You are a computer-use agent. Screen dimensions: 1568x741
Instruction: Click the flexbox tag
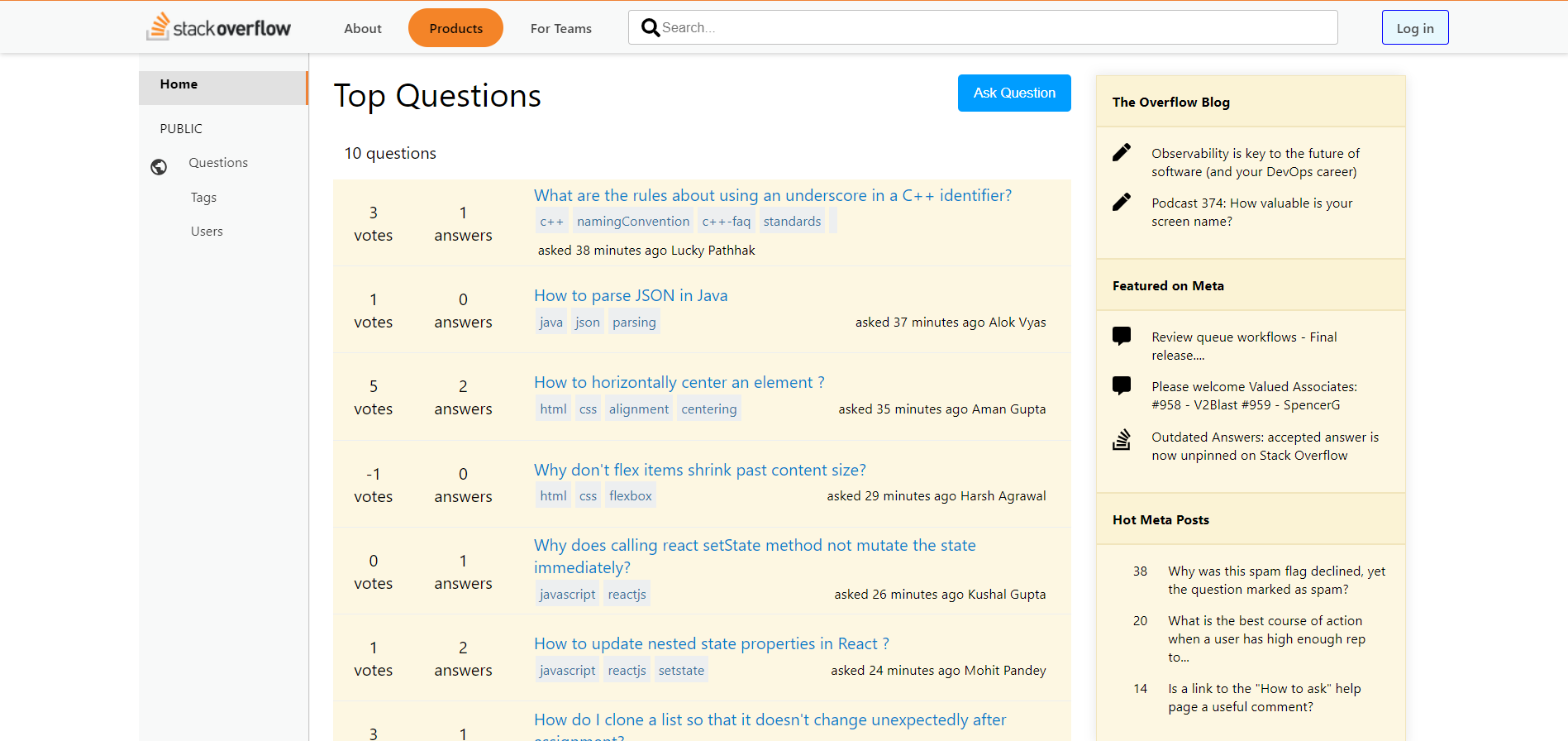(631, 496)
